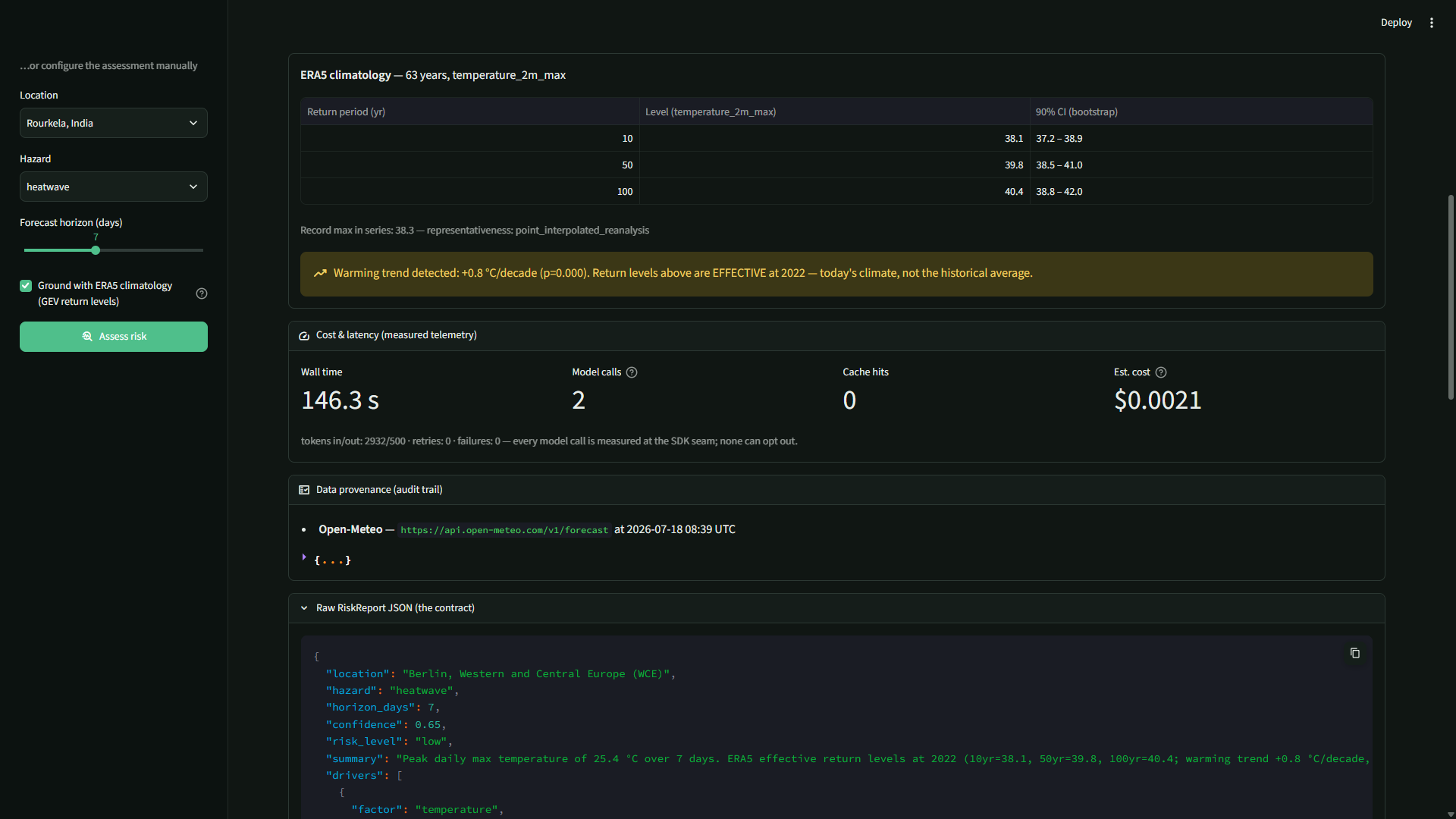1456x819 pixels.
Task: Click the Record max in series caption
Action: 475,231
